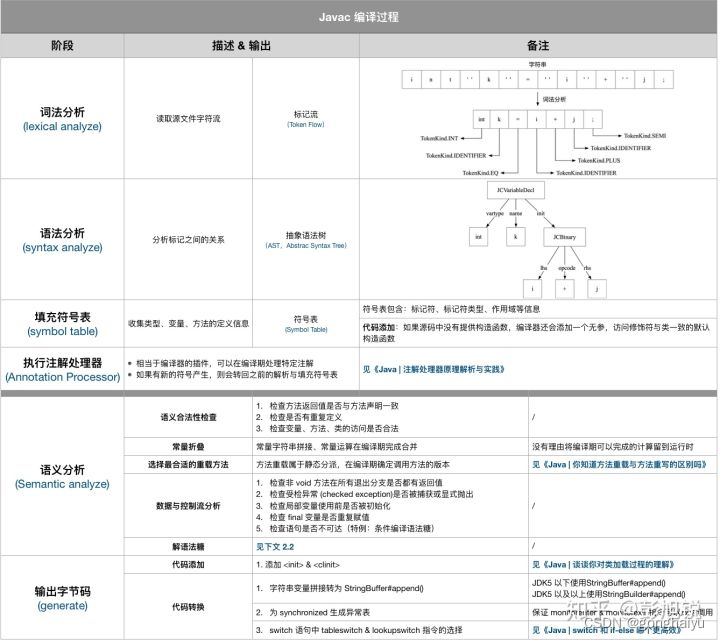Select the 检查 final 变量是否重复赋值 item
This screenshot has height=640, width=720.
(319, 517)
